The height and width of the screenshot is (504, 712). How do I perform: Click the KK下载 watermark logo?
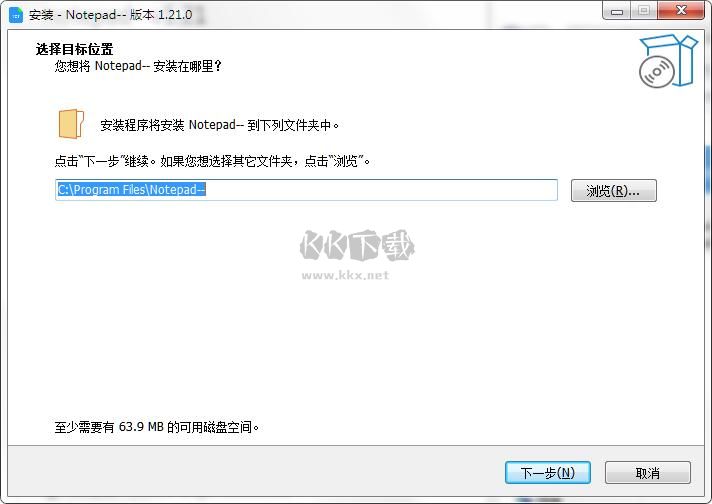coord(357,245)
